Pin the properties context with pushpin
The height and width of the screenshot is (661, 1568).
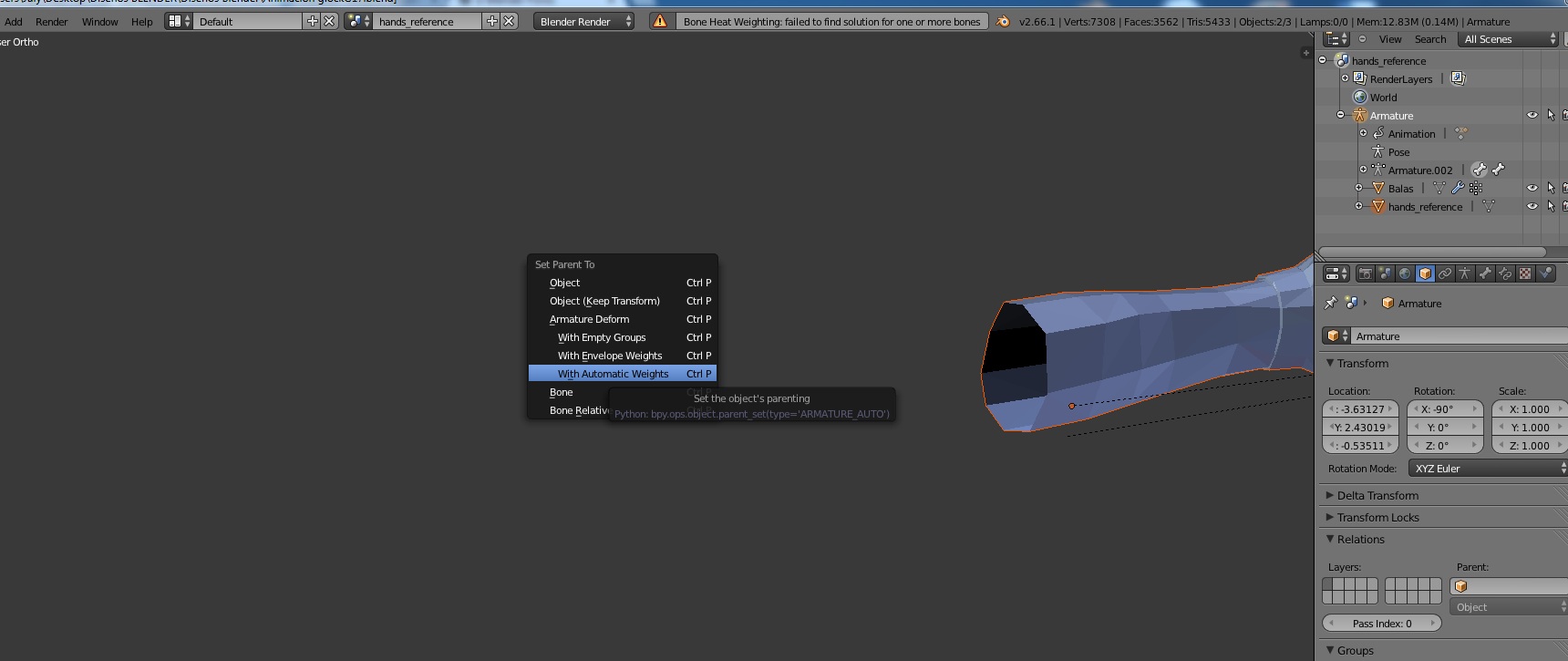(x=1330, y=303)
